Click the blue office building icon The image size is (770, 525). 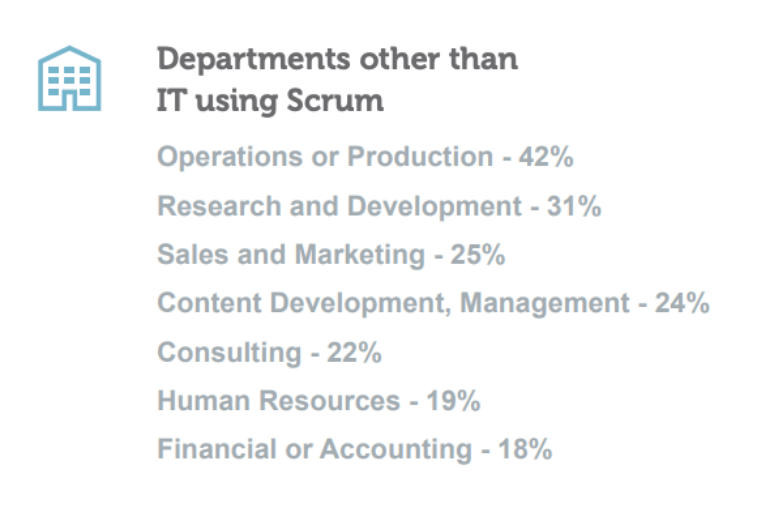click(x=70, y=79)
